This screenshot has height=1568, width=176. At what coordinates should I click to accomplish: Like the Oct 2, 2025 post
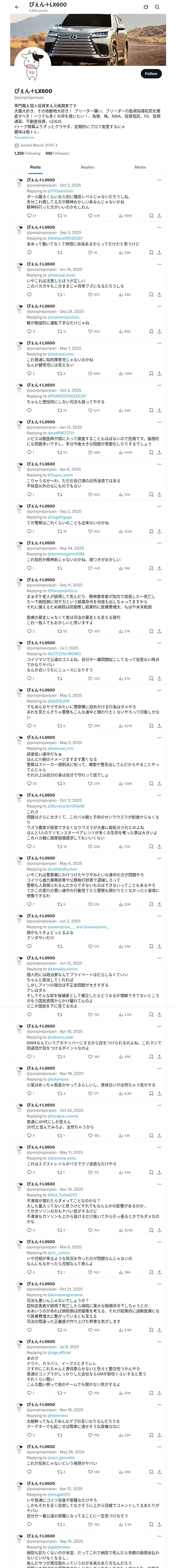(90, 216)
